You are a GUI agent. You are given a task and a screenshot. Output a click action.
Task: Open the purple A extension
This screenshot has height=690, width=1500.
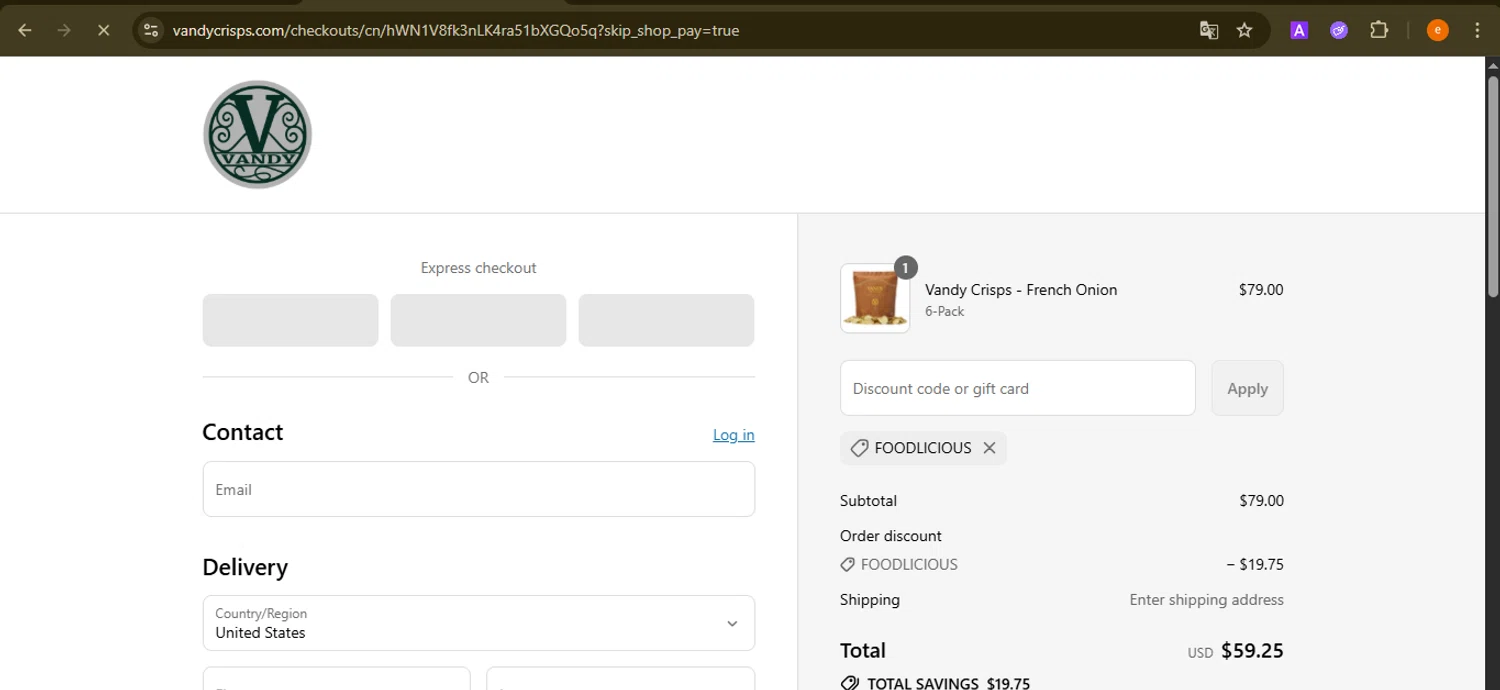pyautogui.click(x=1299, y=30)
